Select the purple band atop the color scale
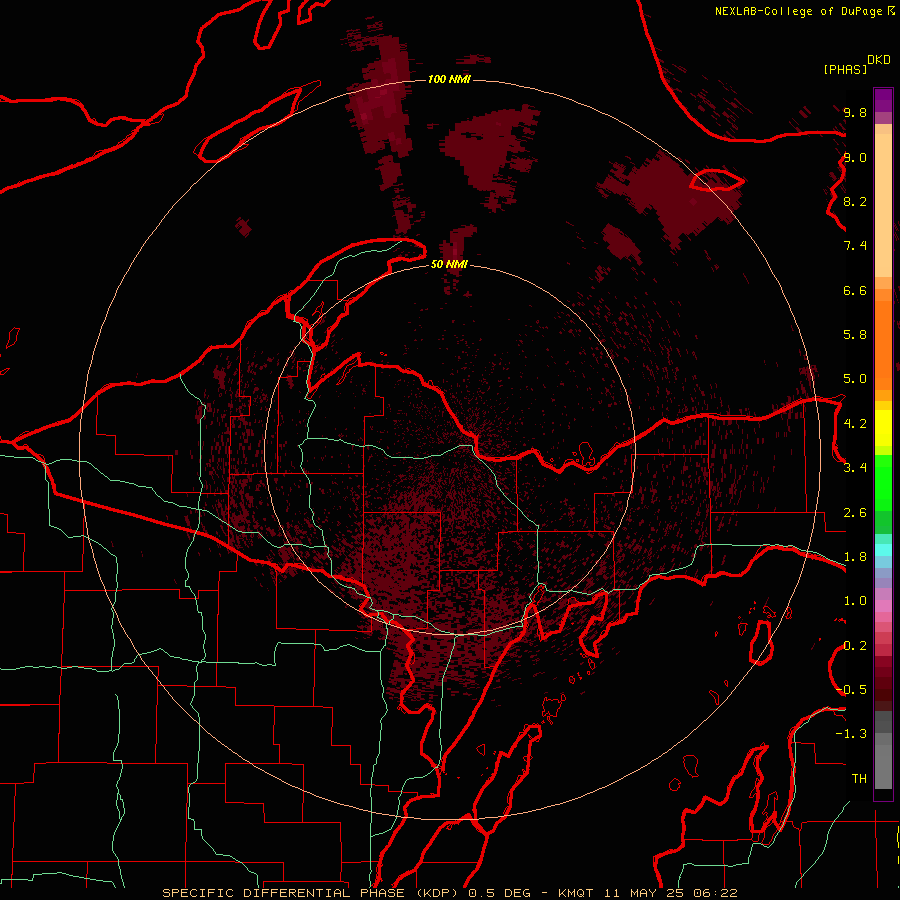Screen dimensions: 900x900 point(883,101)
